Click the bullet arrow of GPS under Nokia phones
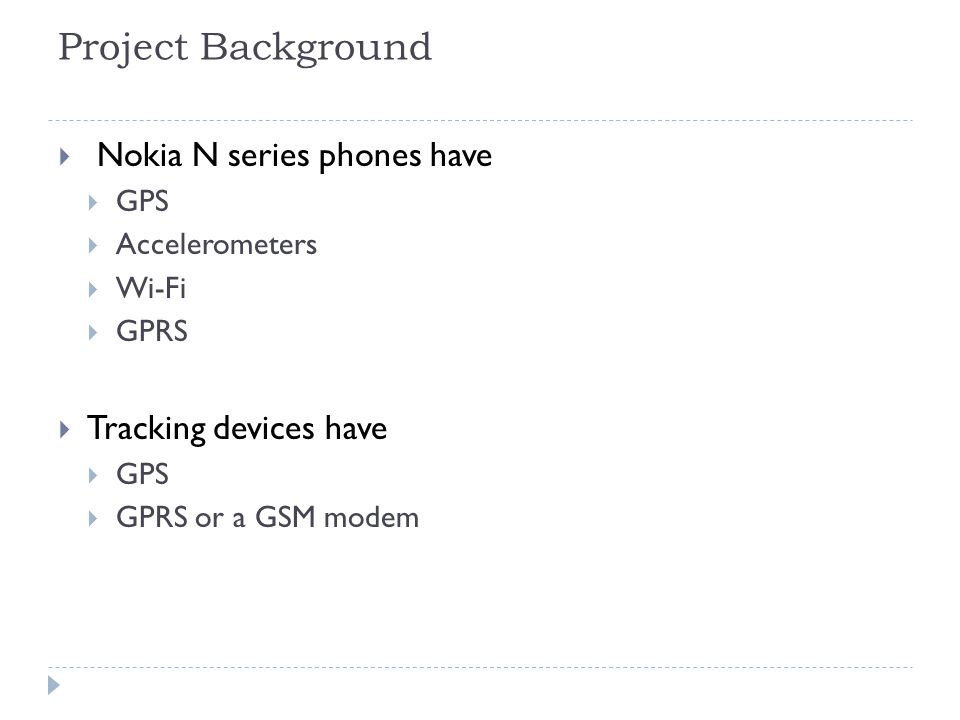960x720 pixels. click(92, 202)
